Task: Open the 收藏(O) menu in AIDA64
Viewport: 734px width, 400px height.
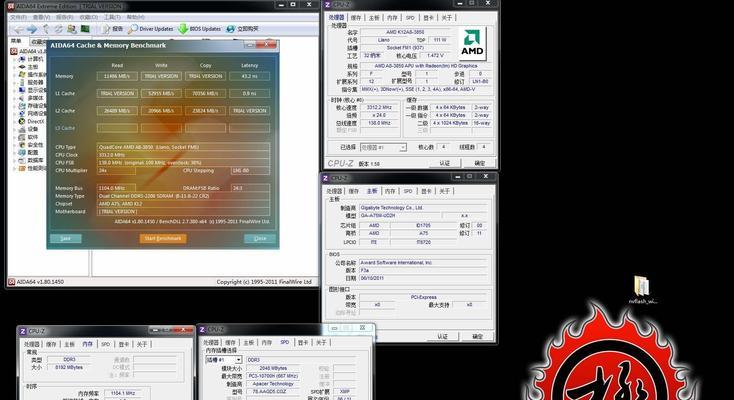Action: (x=88, y=17)
